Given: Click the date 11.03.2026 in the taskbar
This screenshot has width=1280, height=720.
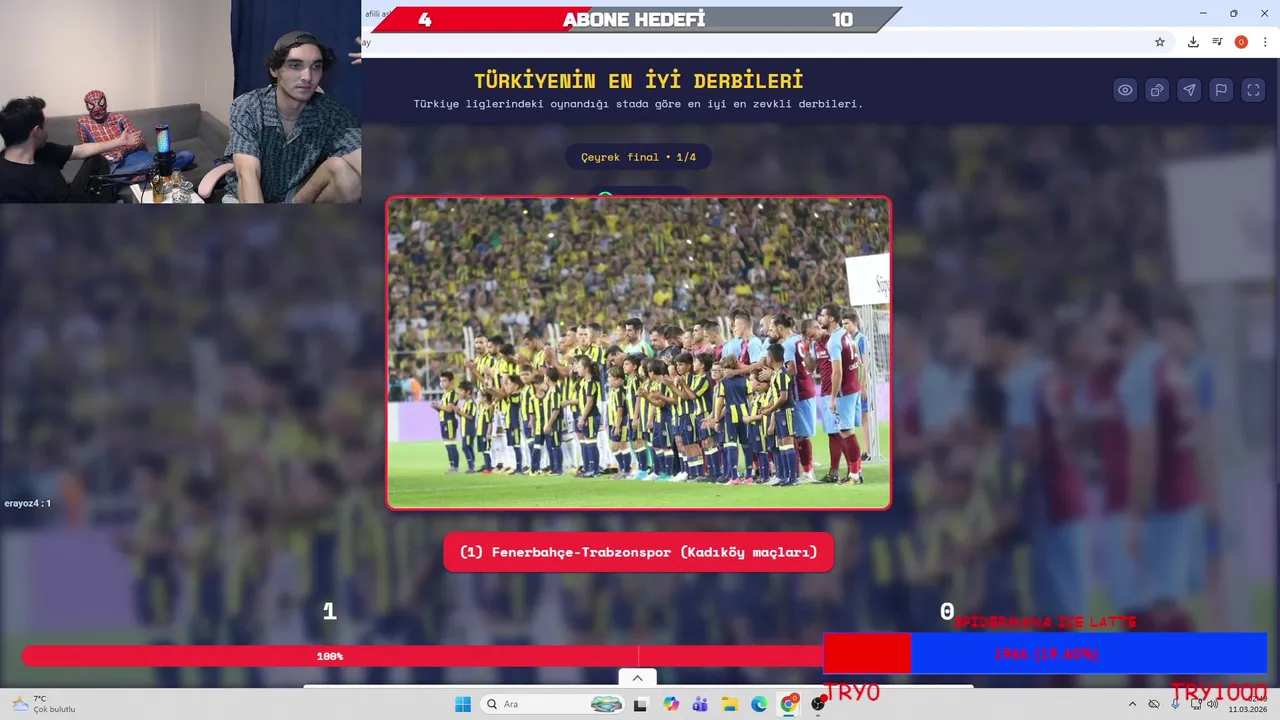Looking at the screenshot, I should pos(1249,709).
